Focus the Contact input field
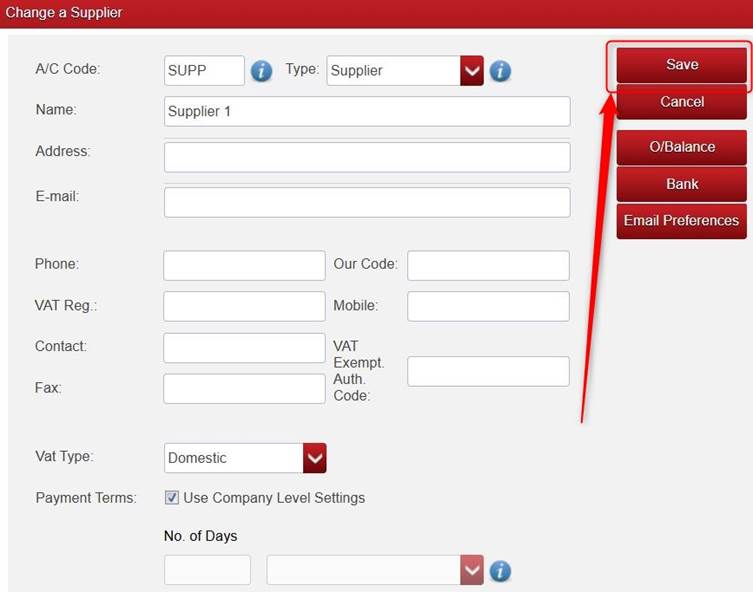753x592 pixels. (244, 348)
